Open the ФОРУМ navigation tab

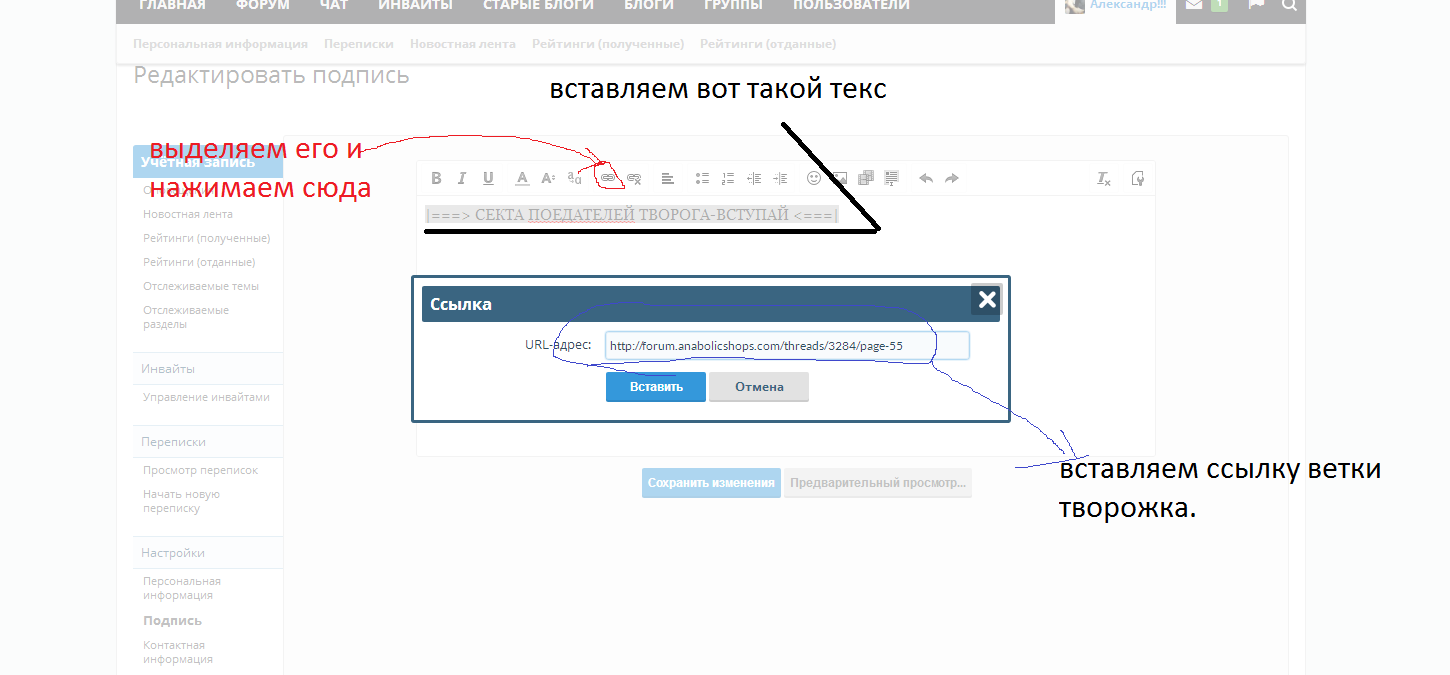click(x=263, y=6)
